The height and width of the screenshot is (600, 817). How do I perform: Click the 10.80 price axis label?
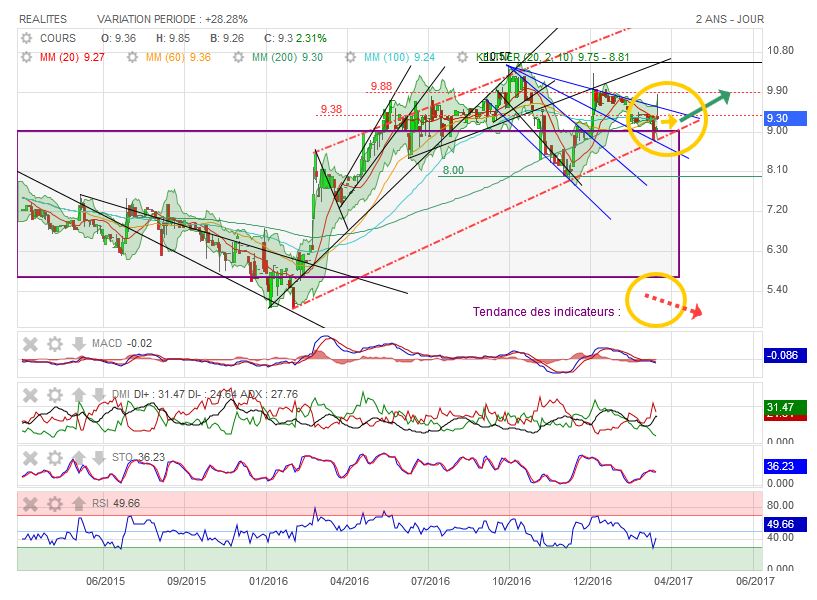point(781,51)
